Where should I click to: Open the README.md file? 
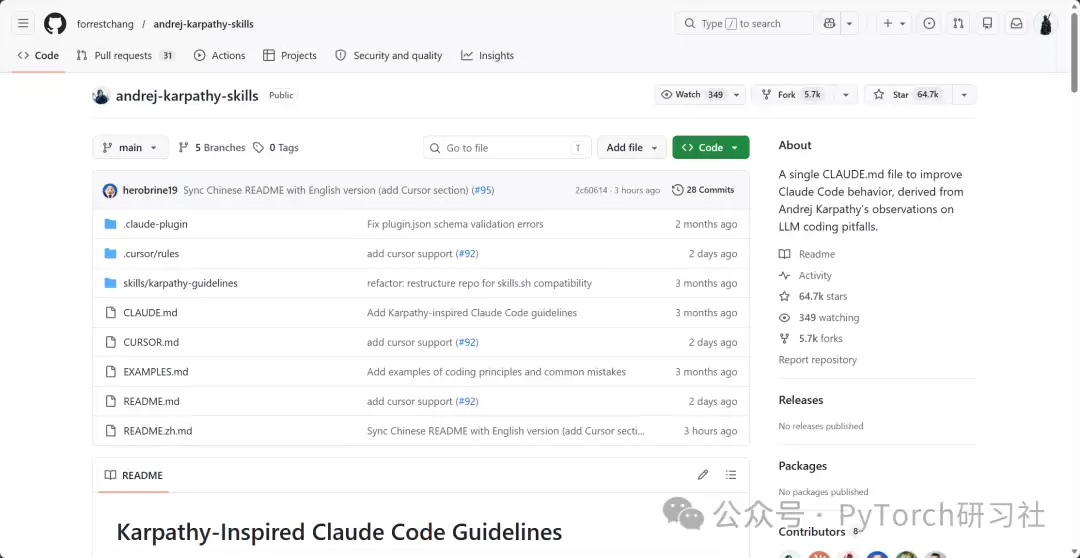pyautogui.click(x=152, y=402)
